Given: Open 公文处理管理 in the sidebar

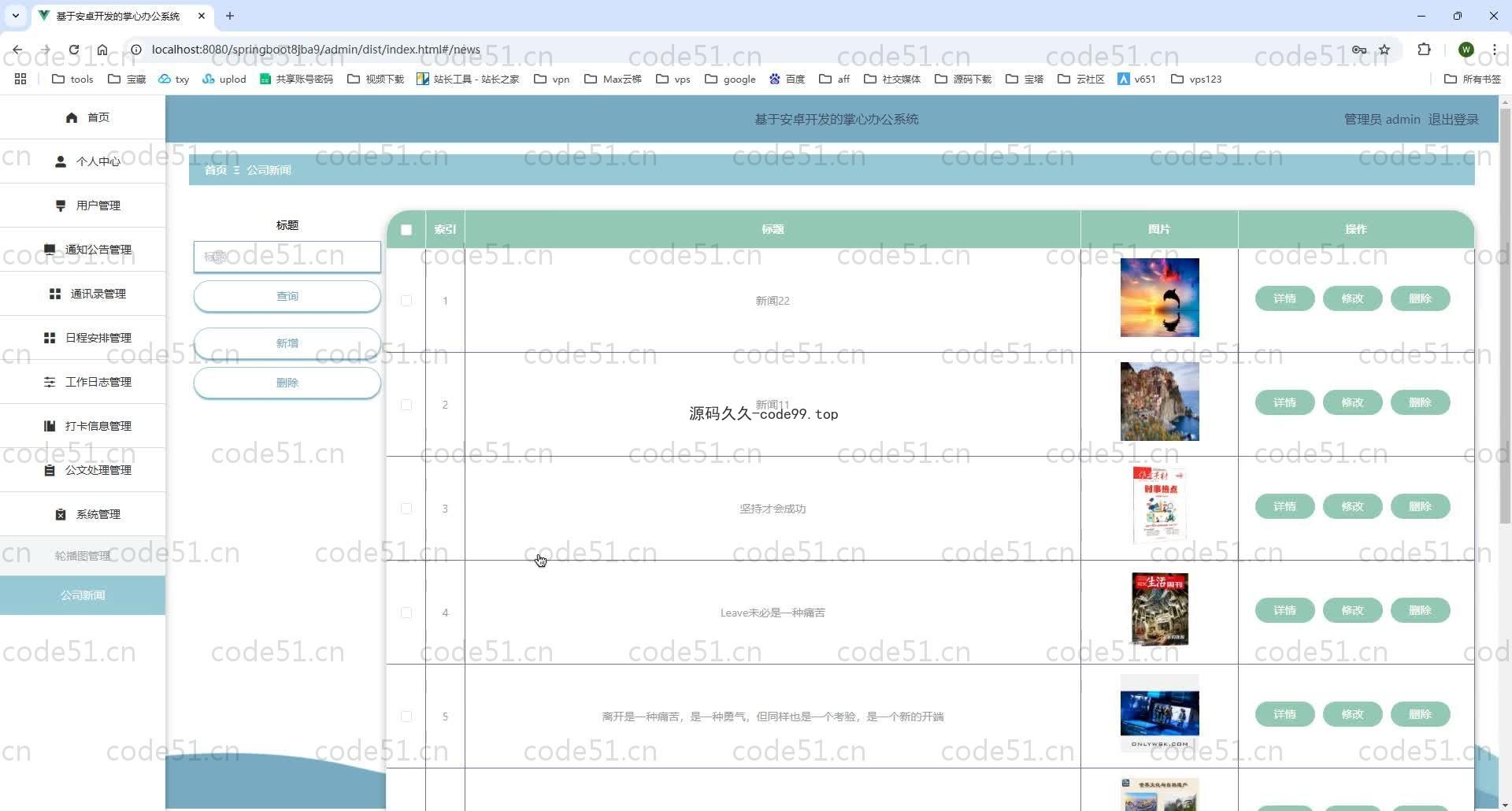Looking at the screenshot, I should pos(83,470).
